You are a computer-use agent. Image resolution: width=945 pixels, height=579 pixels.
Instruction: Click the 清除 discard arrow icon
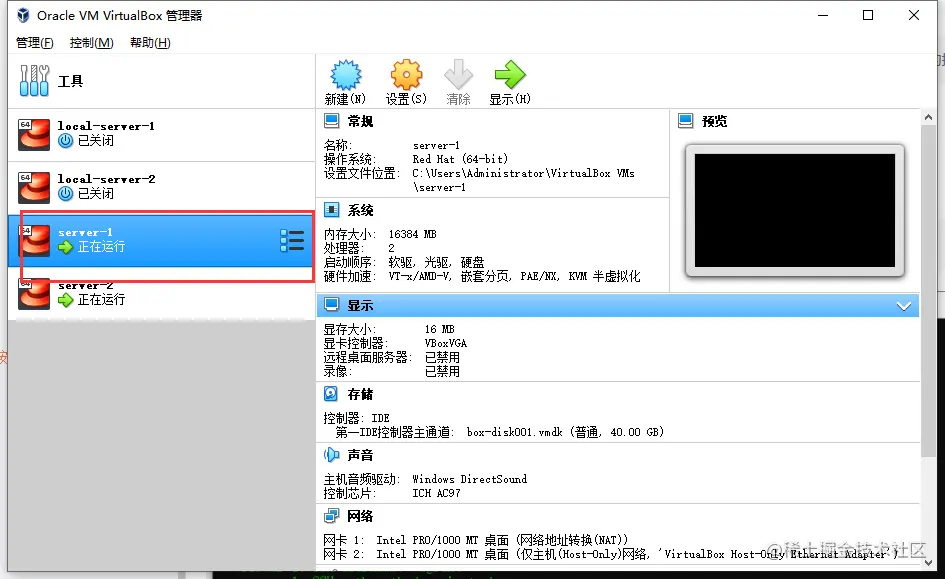point(458,75)
